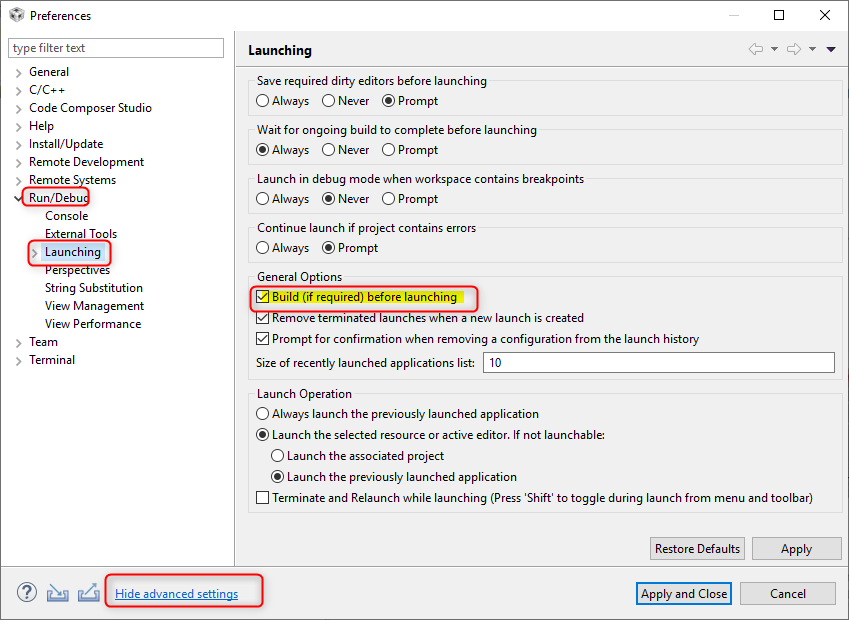Viewport: 849px width, 620px height.
Task: Select Always for saving dirty editors
Action: [x=263, y=101]
